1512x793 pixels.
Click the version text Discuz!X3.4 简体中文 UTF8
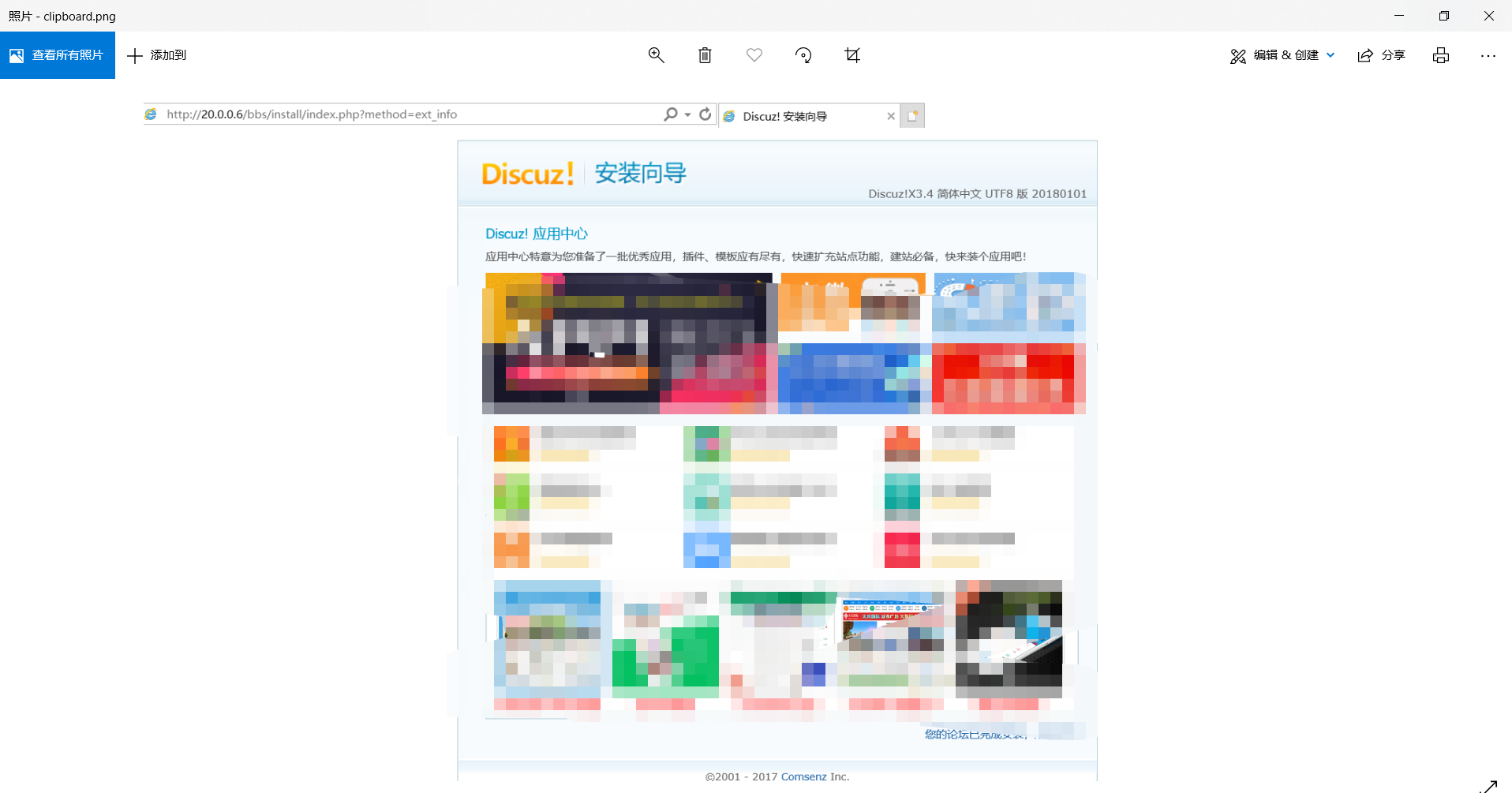tap(977, 194)
